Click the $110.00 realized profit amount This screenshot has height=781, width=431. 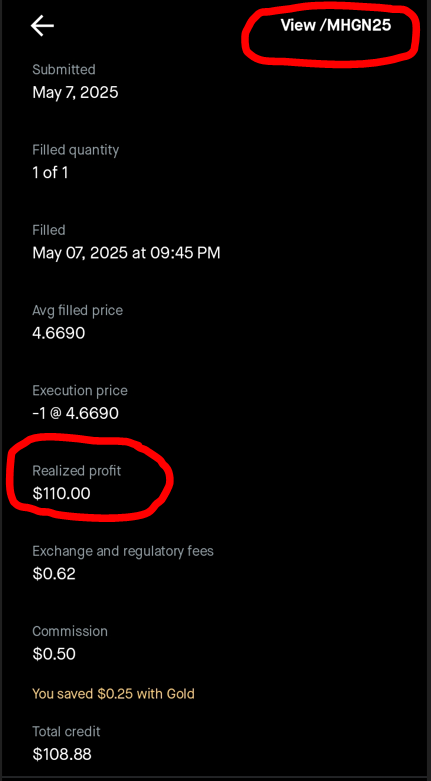point(61,494)
